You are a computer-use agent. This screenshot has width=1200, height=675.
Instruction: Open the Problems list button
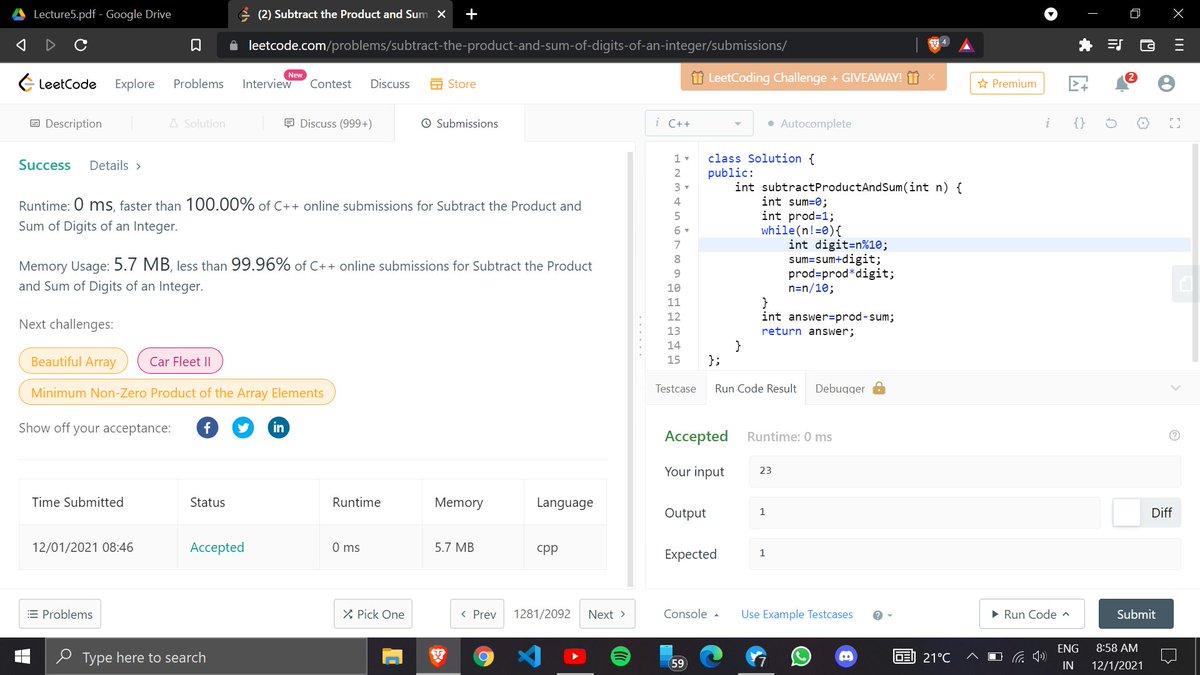click(x=60, y=614)
